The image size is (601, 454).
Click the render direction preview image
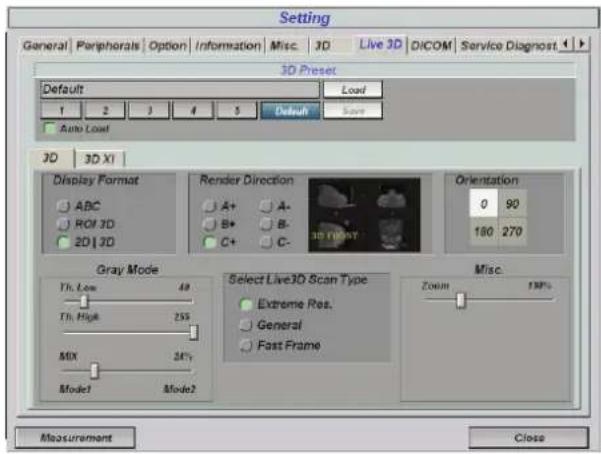[364, 215]
